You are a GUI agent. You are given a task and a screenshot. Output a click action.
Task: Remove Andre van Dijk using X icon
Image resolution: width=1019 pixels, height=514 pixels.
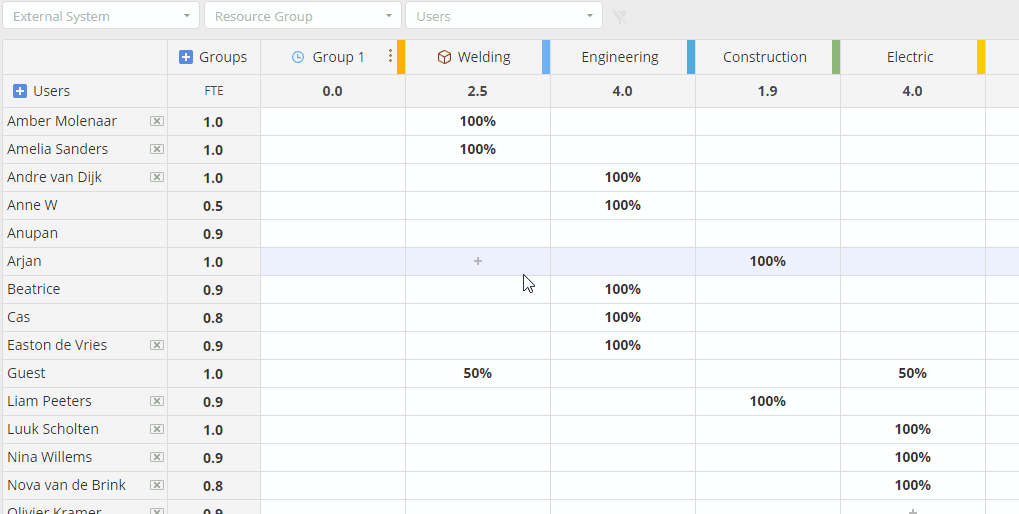pyautogui.click(x=157, y=177)
